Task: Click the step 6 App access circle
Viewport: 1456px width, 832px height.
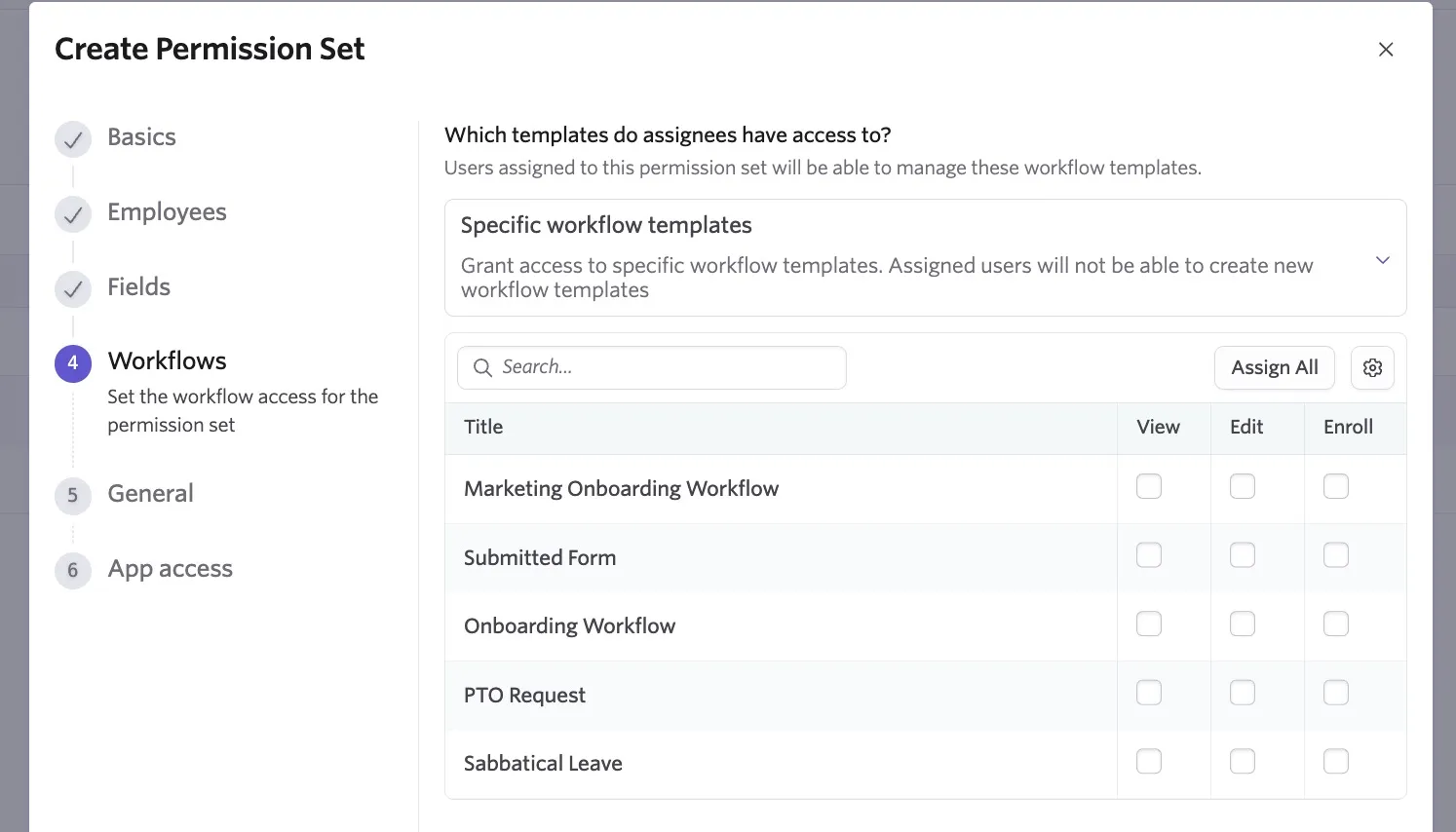Action: [73, 570]
